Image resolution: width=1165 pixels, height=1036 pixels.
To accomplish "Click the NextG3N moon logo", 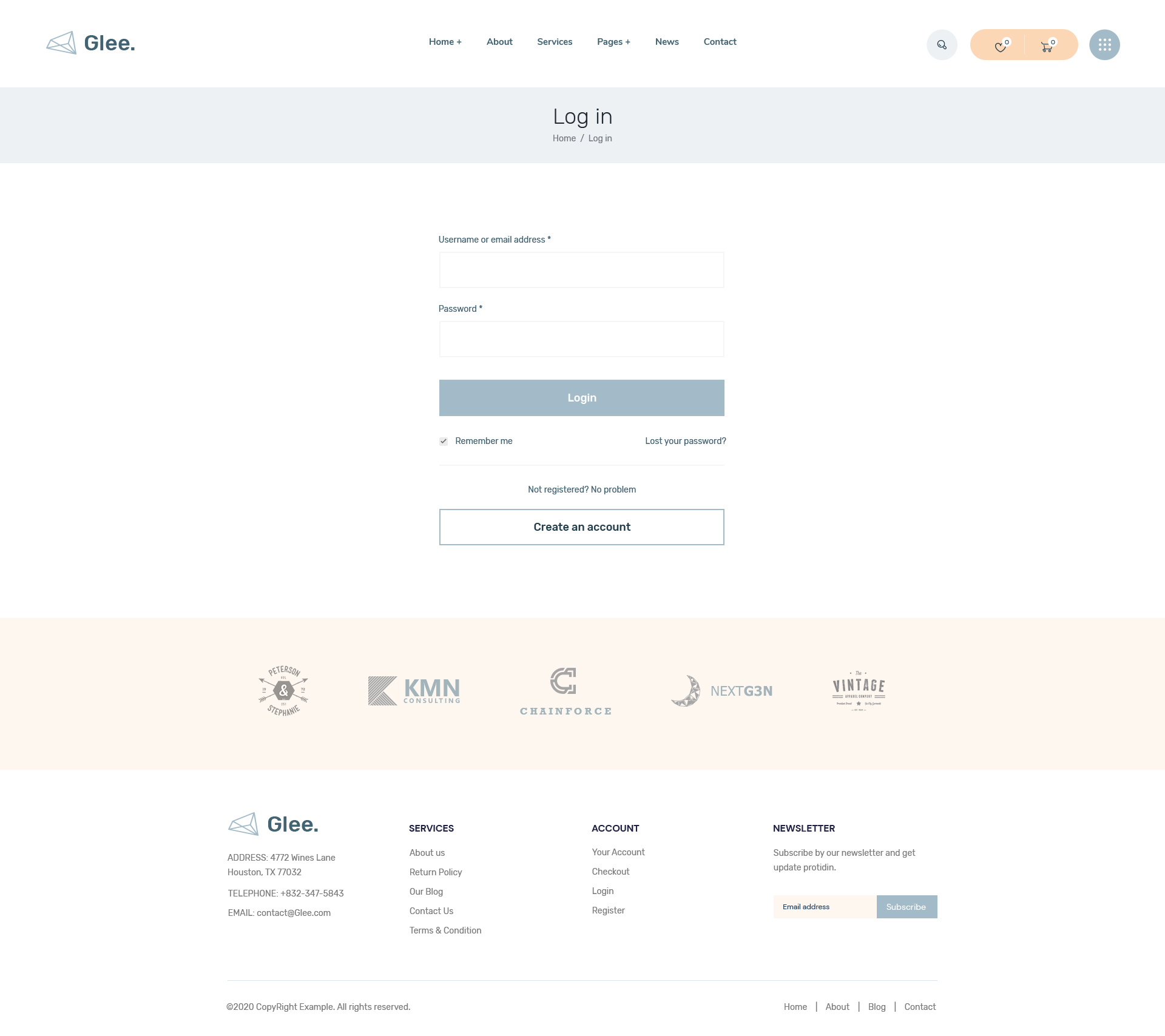I will (x=721, y=691).
